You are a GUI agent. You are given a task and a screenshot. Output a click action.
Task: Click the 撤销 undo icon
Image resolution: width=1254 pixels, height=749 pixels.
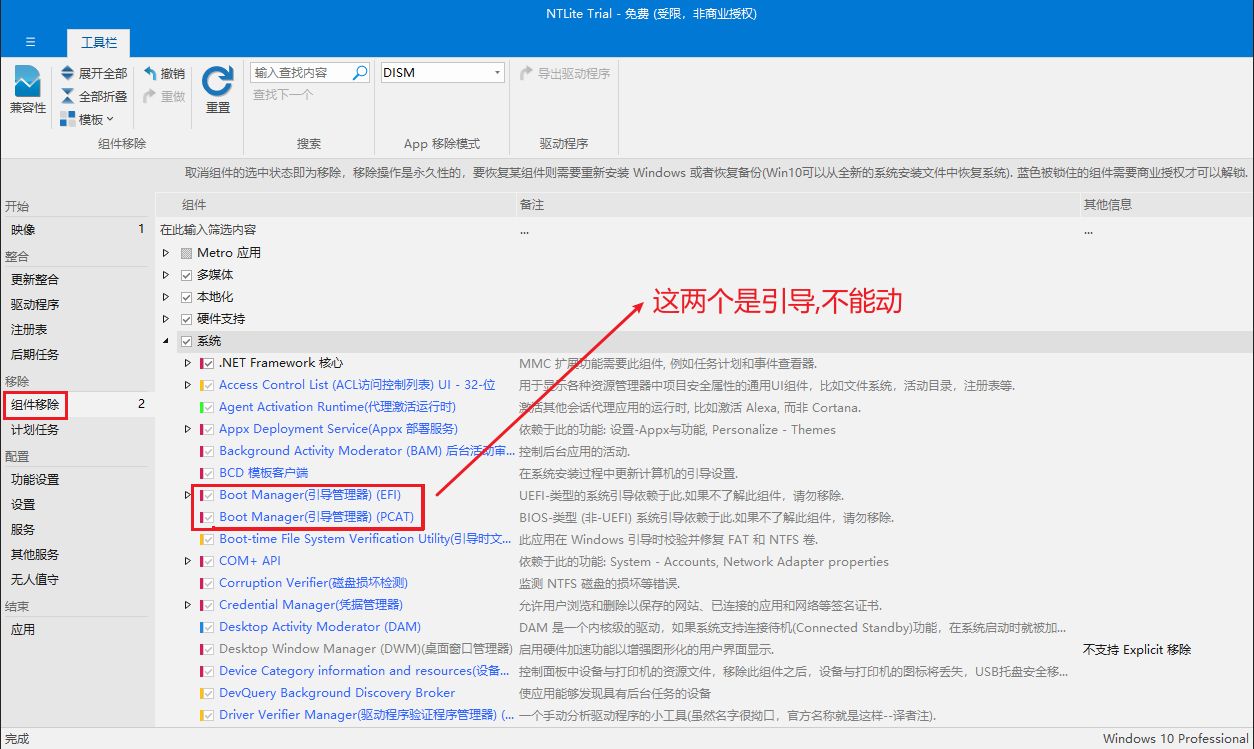coord(150,73)
